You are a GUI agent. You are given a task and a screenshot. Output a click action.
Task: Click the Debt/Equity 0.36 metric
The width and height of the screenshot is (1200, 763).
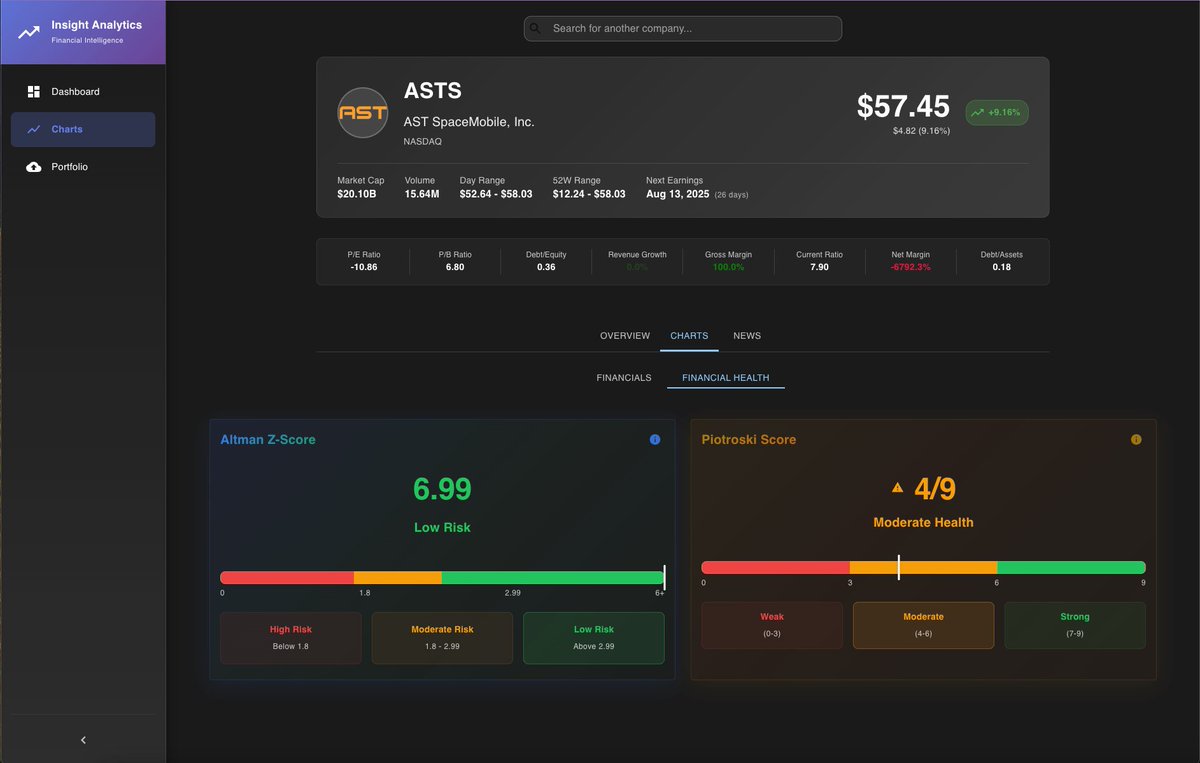(546, 261)
